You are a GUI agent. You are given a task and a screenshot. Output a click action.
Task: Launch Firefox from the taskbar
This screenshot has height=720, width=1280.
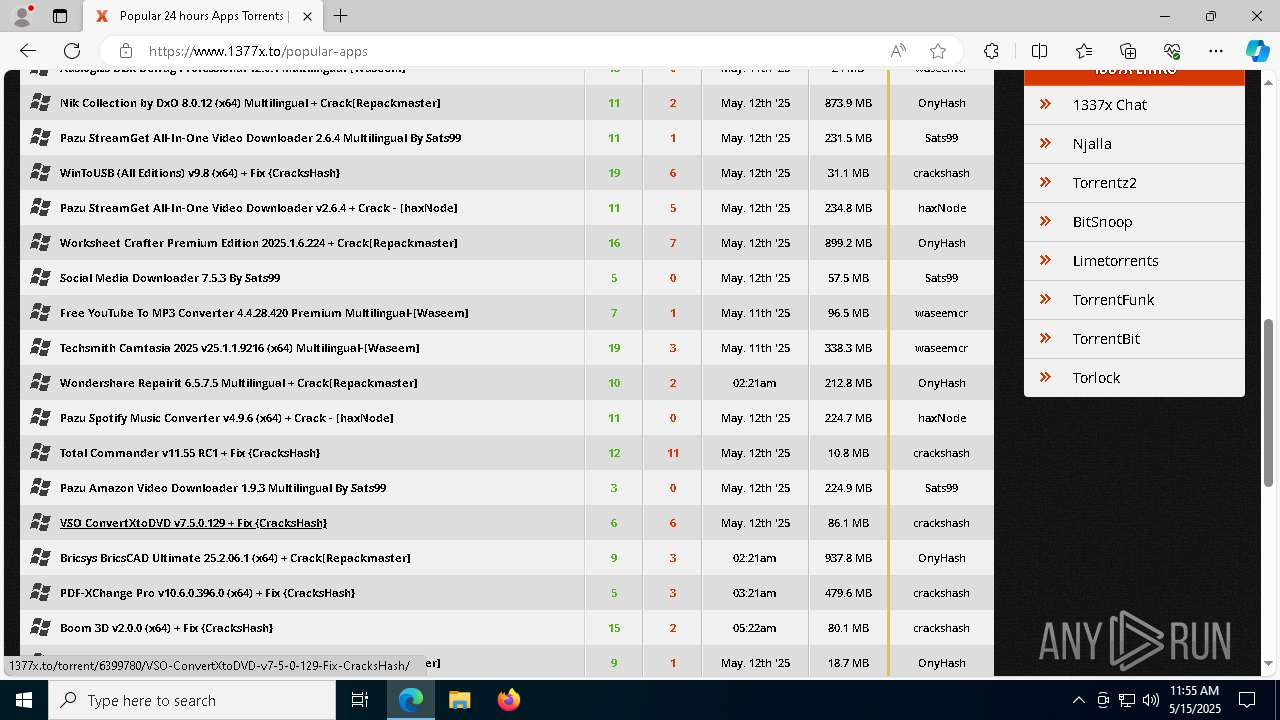click(x=509, y=700)
